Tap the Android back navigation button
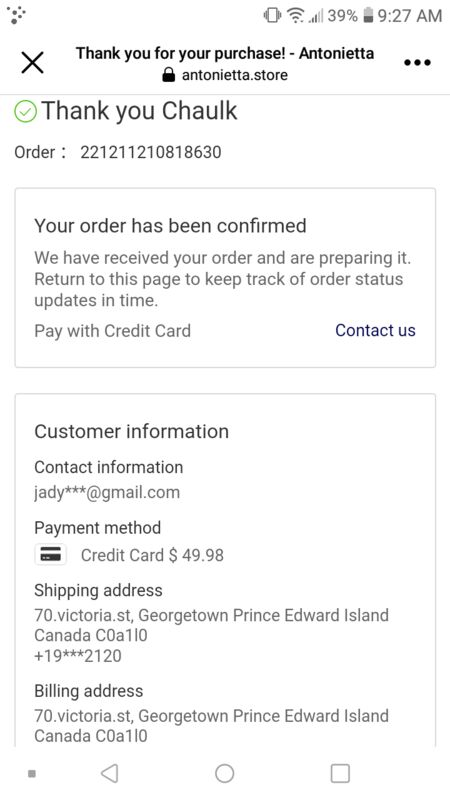450x800 pixels. coord(109,773)
